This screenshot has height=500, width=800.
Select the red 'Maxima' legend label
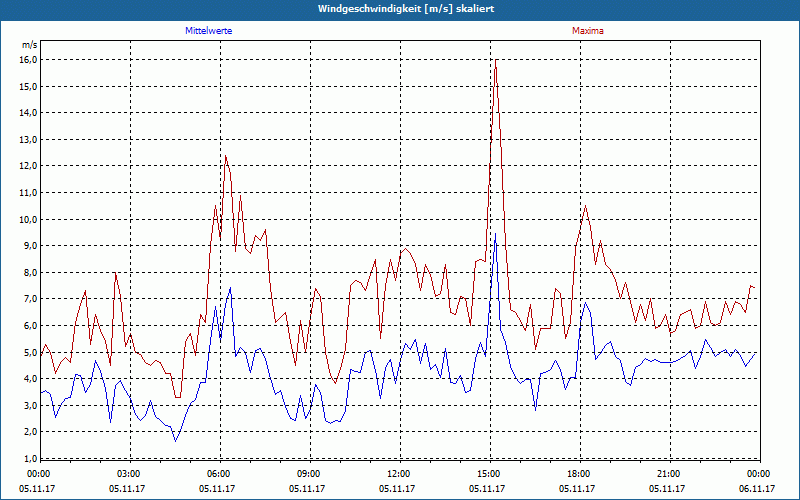point(588,31)
